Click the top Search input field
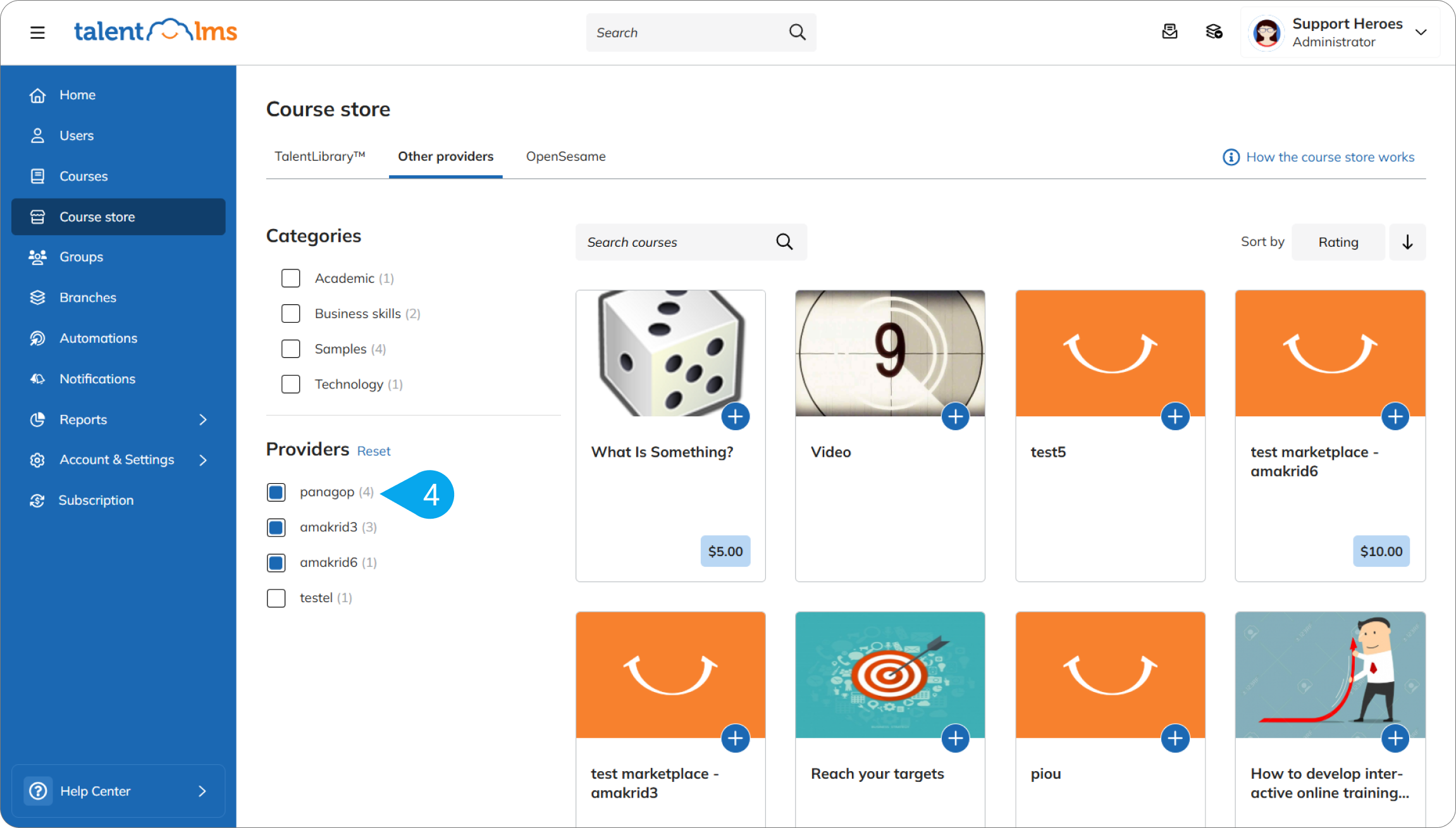Screen dimensions: 1456x828 click(x=701, y=32)
